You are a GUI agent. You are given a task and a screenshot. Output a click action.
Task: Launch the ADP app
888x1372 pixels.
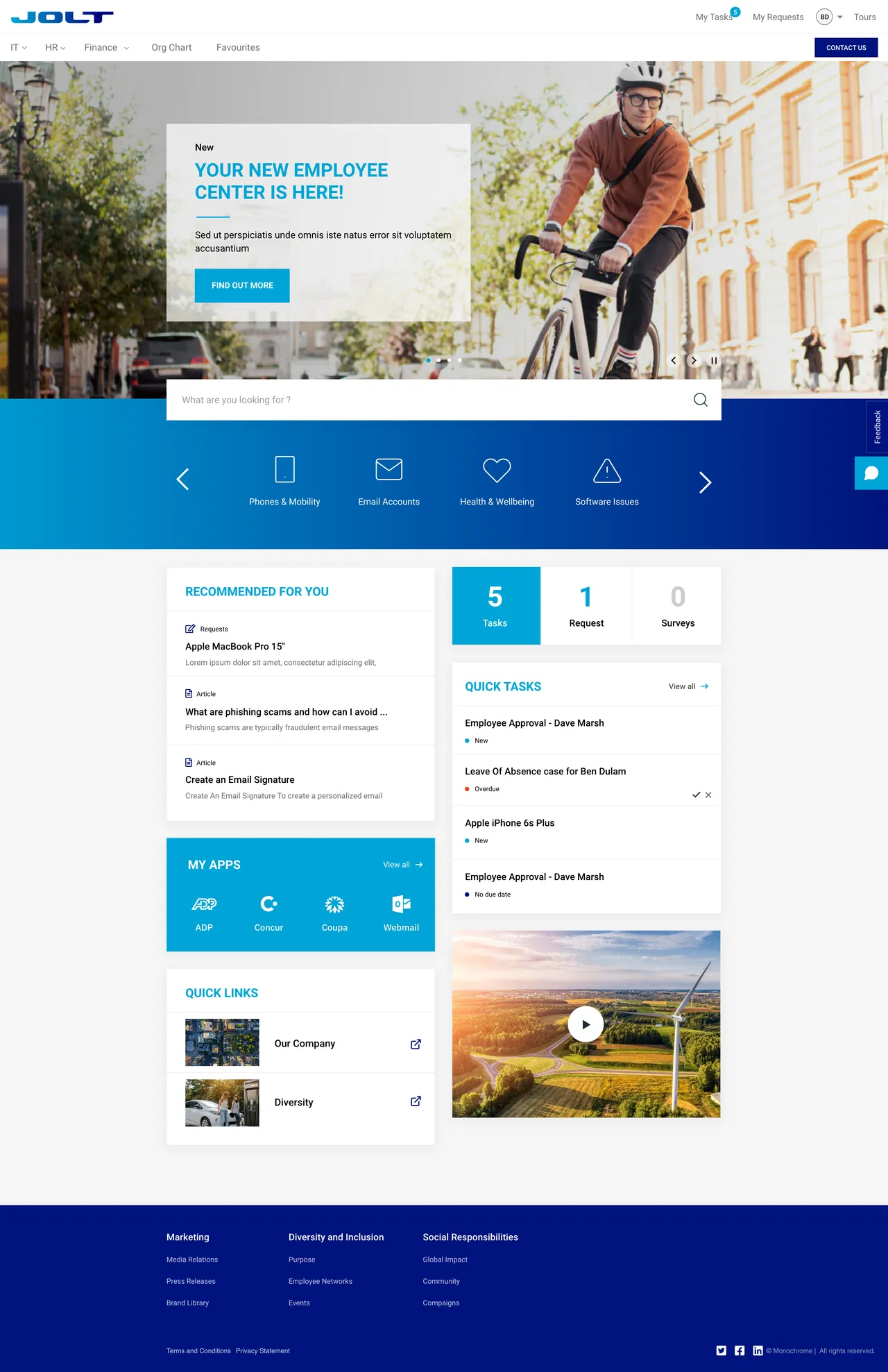(204, 913)
